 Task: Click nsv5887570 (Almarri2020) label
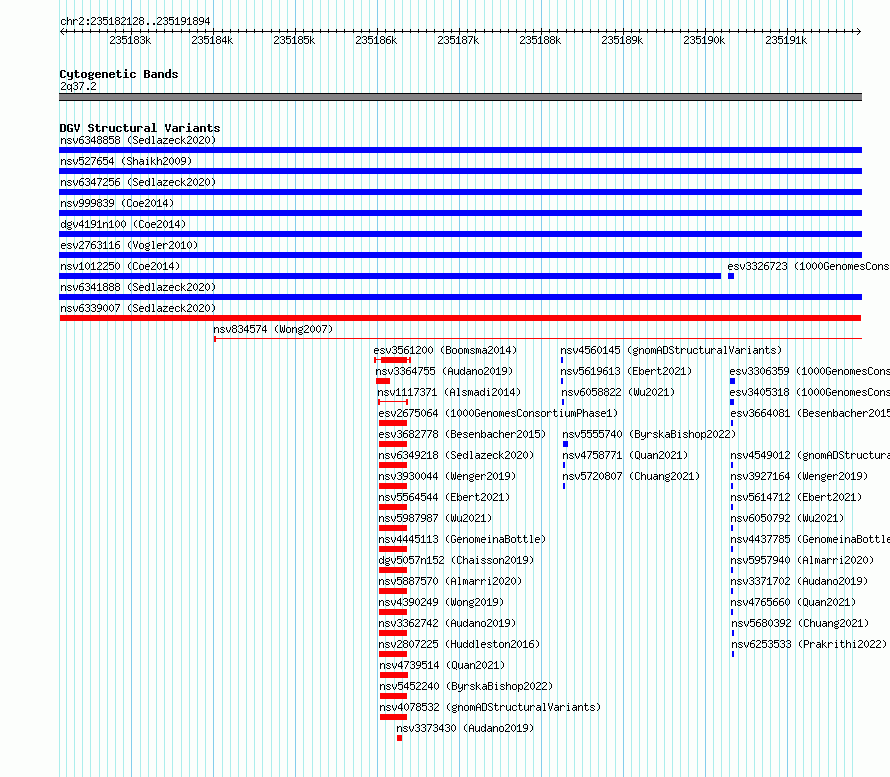click(450, 581)
